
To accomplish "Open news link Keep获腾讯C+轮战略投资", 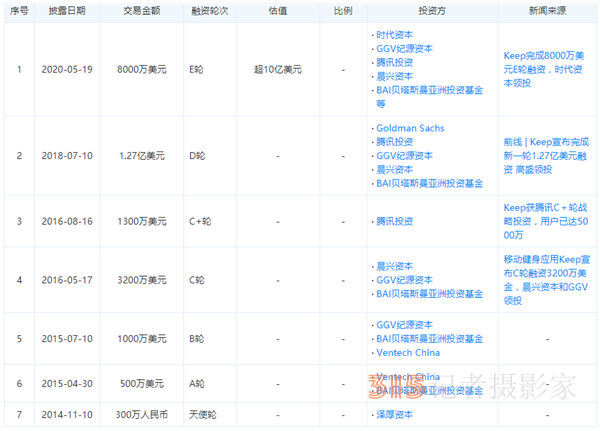I will 546,221.
